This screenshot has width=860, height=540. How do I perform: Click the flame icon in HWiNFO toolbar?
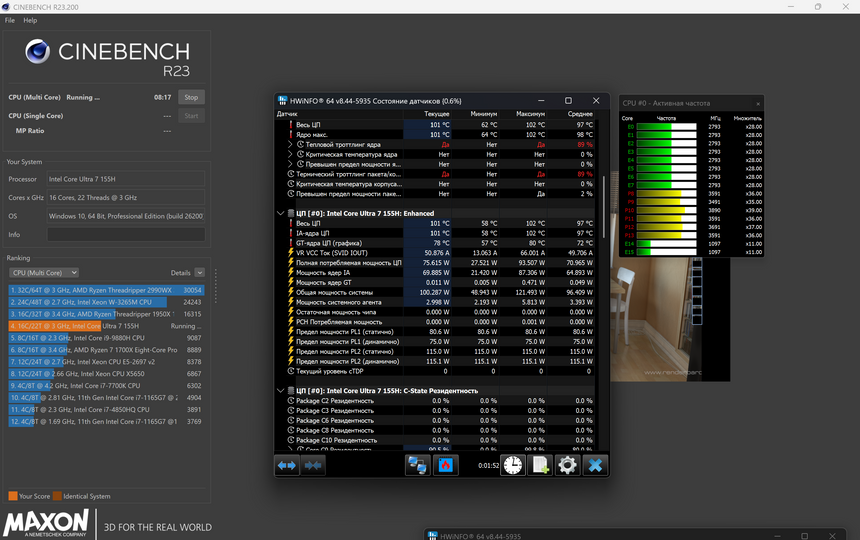[445, 466]
